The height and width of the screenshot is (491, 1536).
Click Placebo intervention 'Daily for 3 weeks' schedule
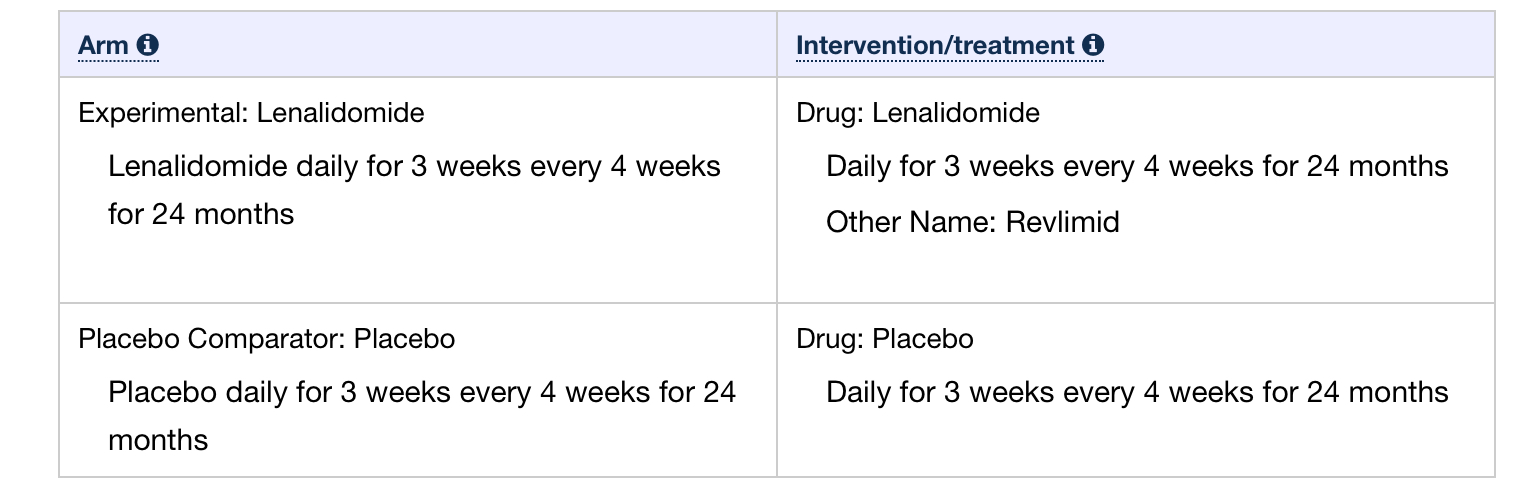point(1137,391)
